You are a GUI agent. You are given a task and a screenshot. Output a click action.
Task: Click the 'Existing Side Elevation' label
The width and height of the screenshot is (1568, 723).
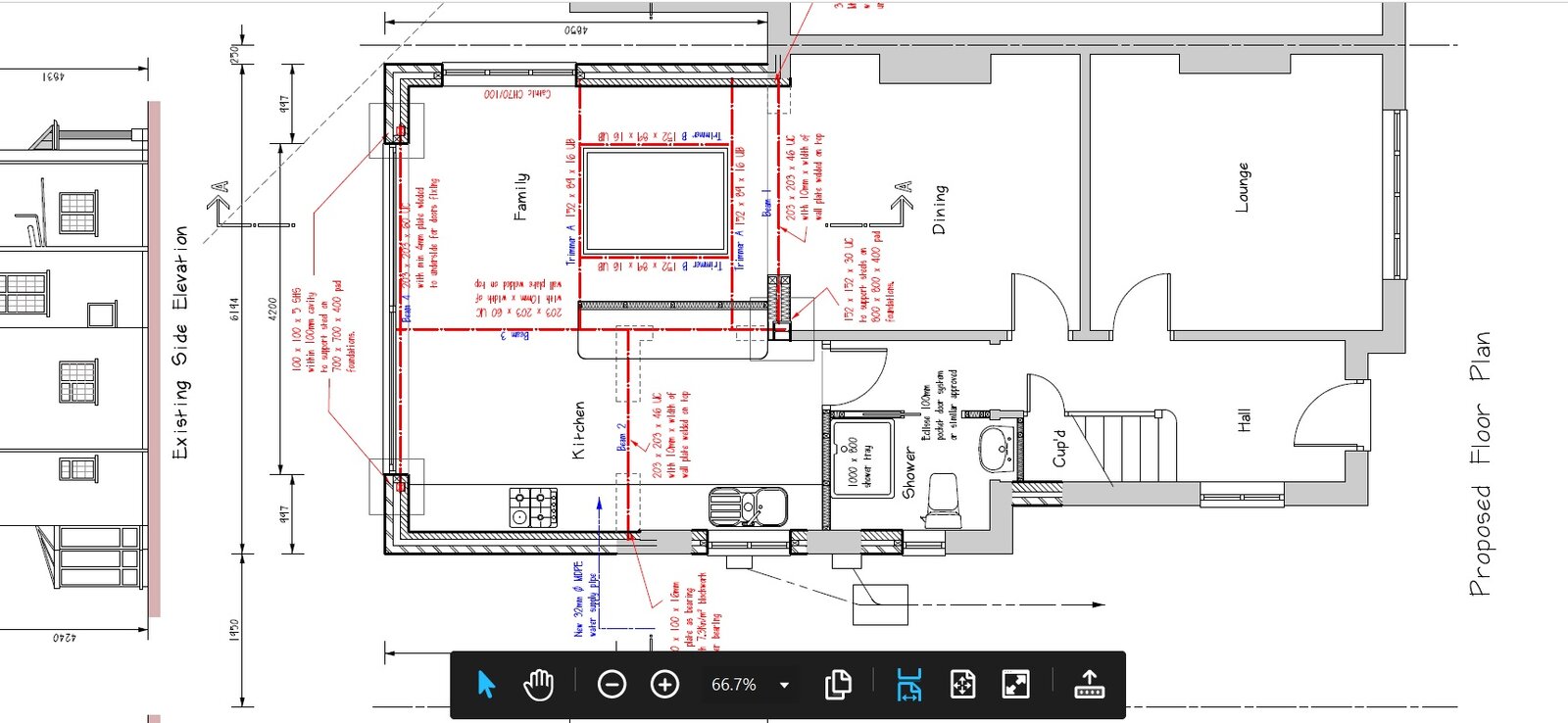(x=180, y=343)
